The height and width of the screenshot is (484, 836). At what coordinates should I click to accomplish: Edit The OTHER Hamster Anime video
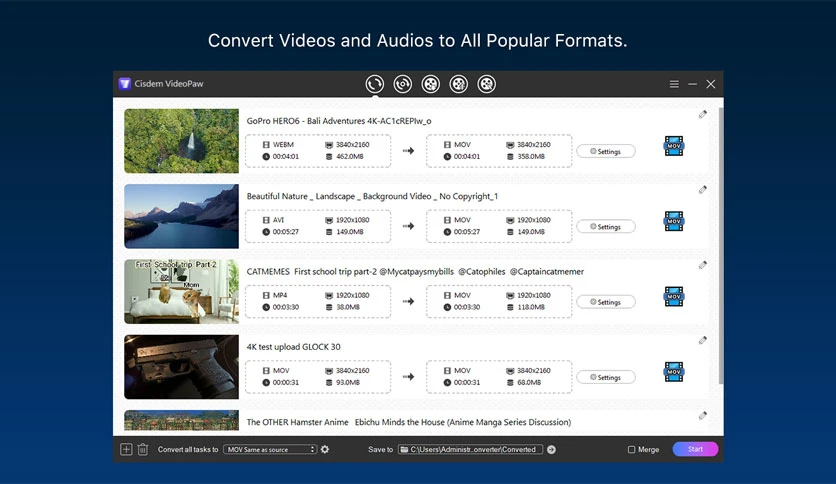703,415
